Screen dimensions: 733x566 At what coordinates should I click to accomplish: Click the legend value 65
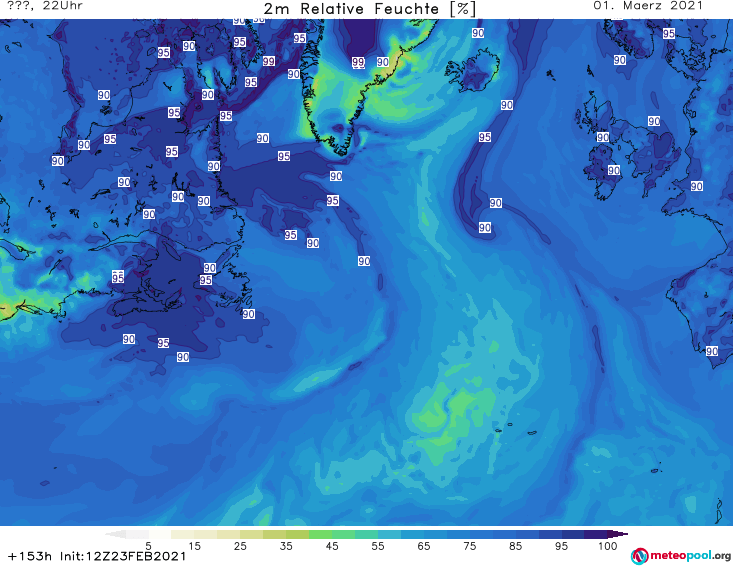coord(423,546)
